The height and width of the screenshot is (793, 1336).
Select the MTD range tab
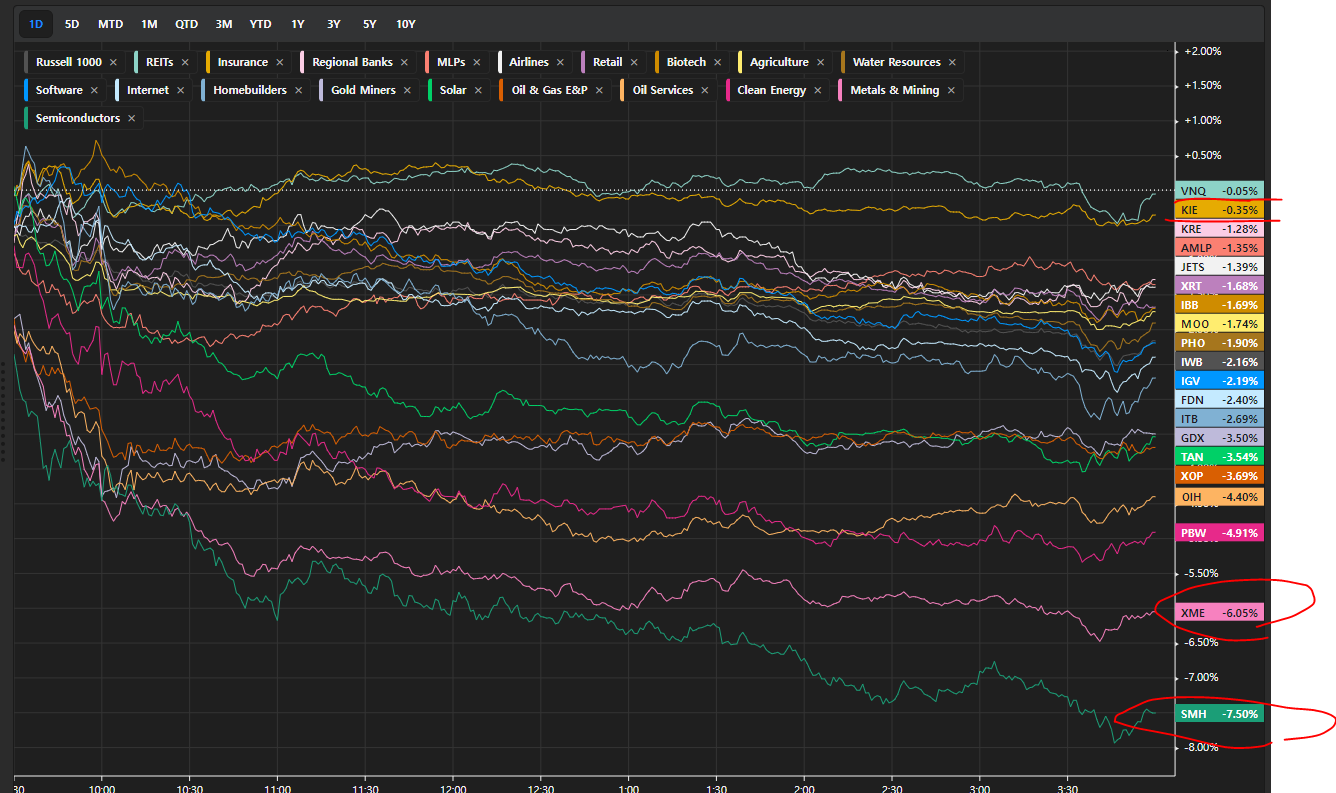pos(110,23)
